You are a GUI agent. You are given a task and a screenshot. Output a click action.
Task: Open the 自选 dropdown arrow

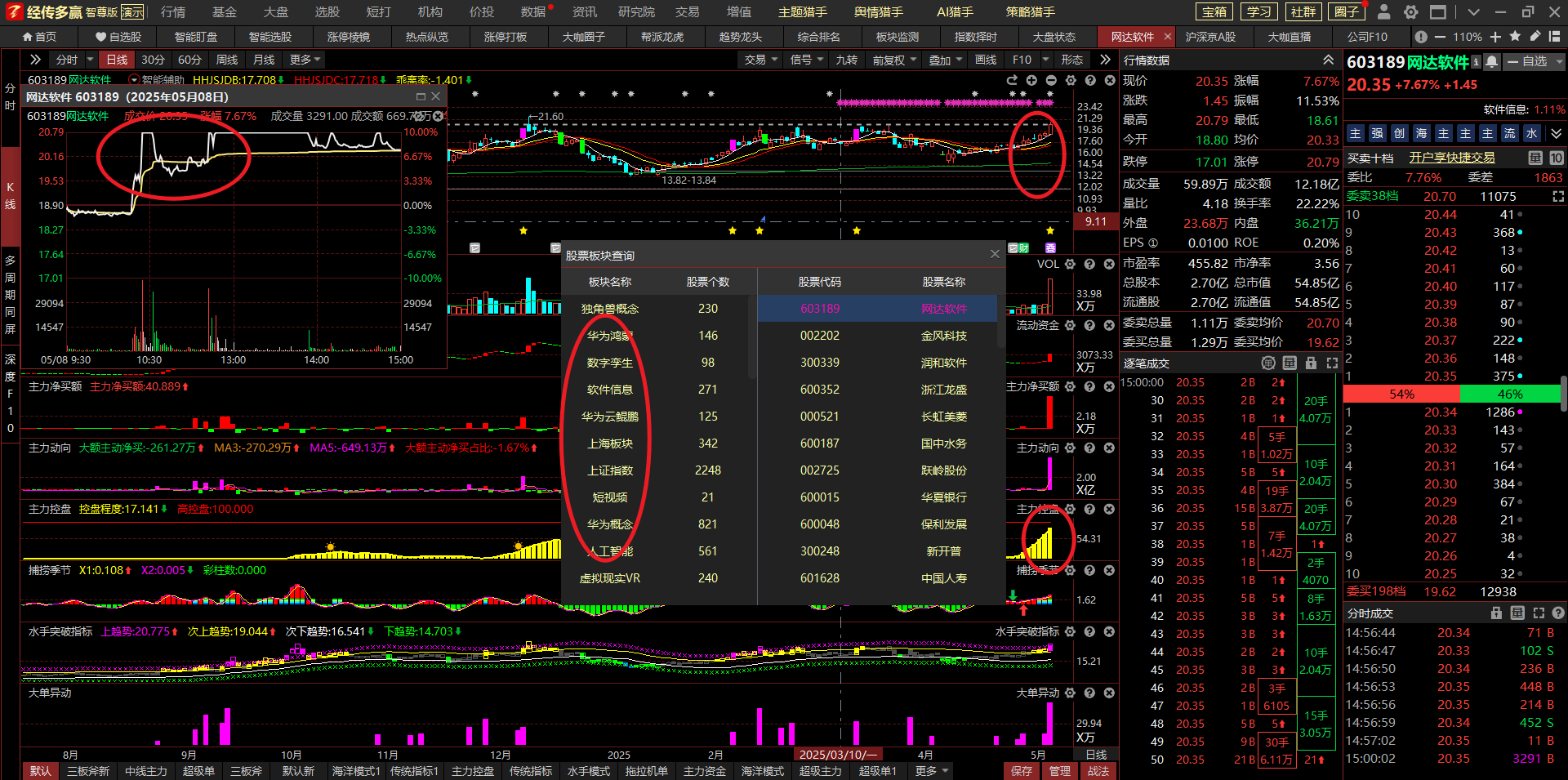1559,62
